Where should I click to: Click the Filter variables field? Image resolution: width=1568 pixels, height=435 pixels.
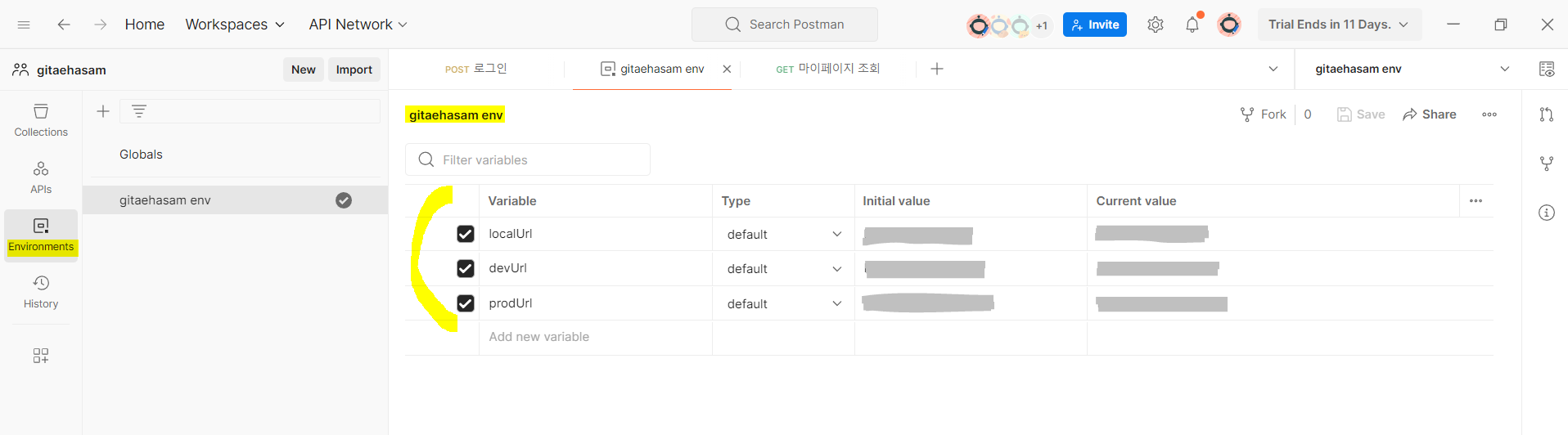click(x=528, y=159)
